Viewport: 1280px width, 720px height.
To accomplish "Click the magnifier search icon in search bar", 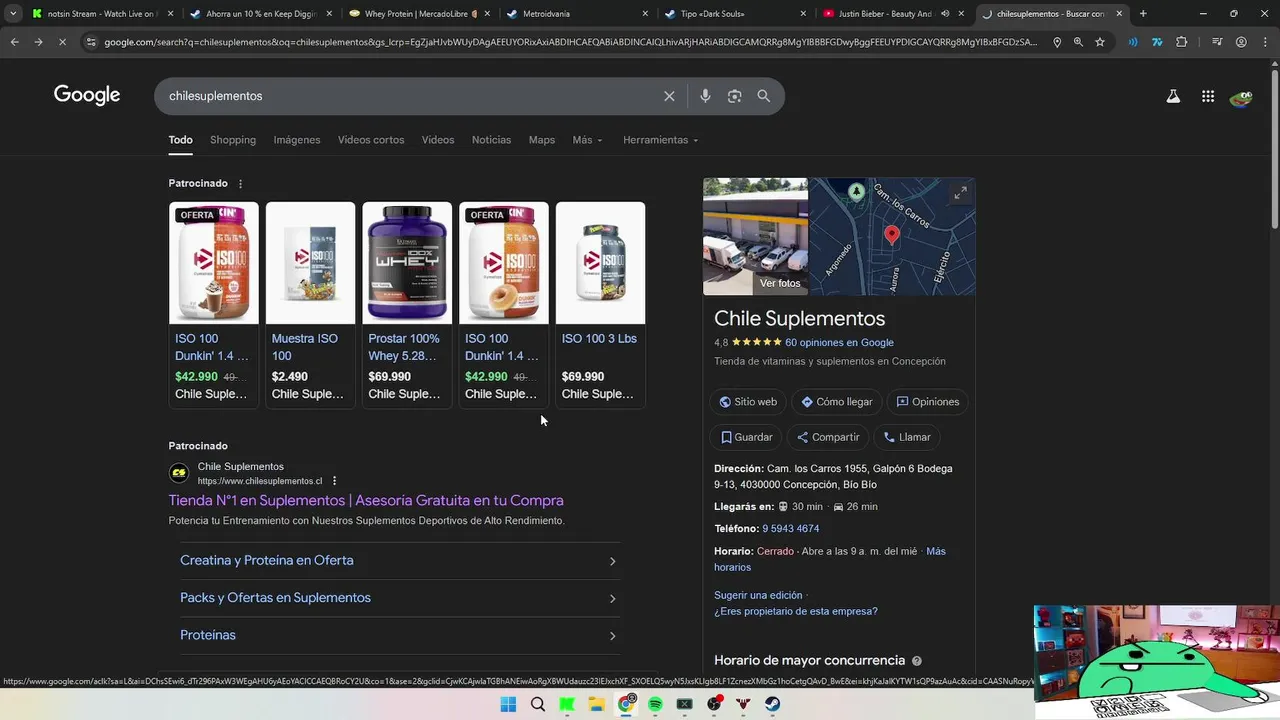I will [764, 96].
